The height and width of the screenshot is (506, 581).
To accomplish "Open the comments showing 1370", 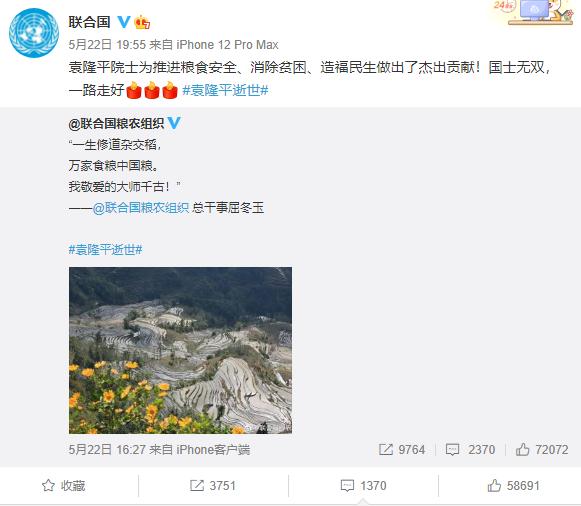I will (x=363, y=486).
